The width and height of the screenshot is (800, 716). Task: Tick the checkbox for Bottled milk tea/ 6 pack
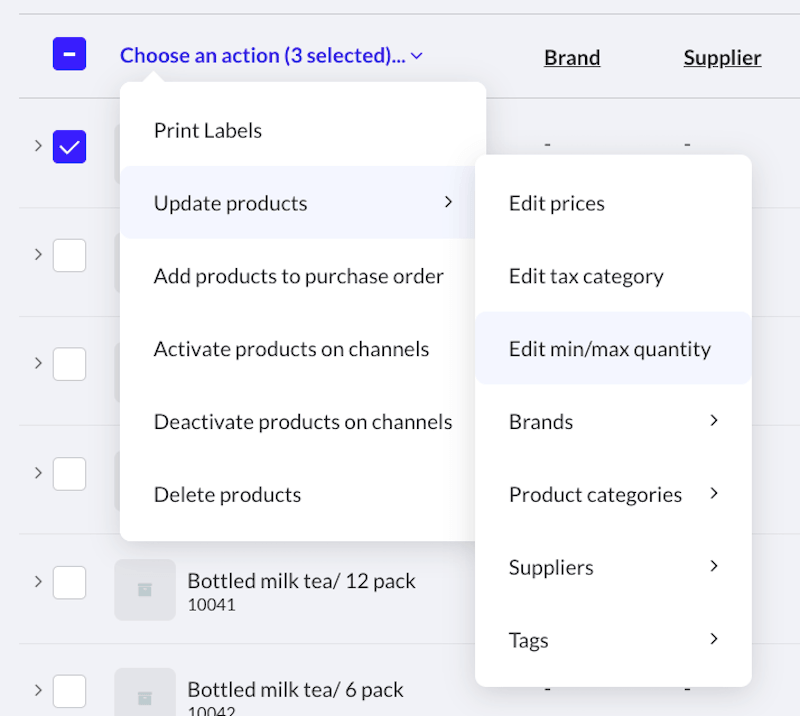click(69, 691)
